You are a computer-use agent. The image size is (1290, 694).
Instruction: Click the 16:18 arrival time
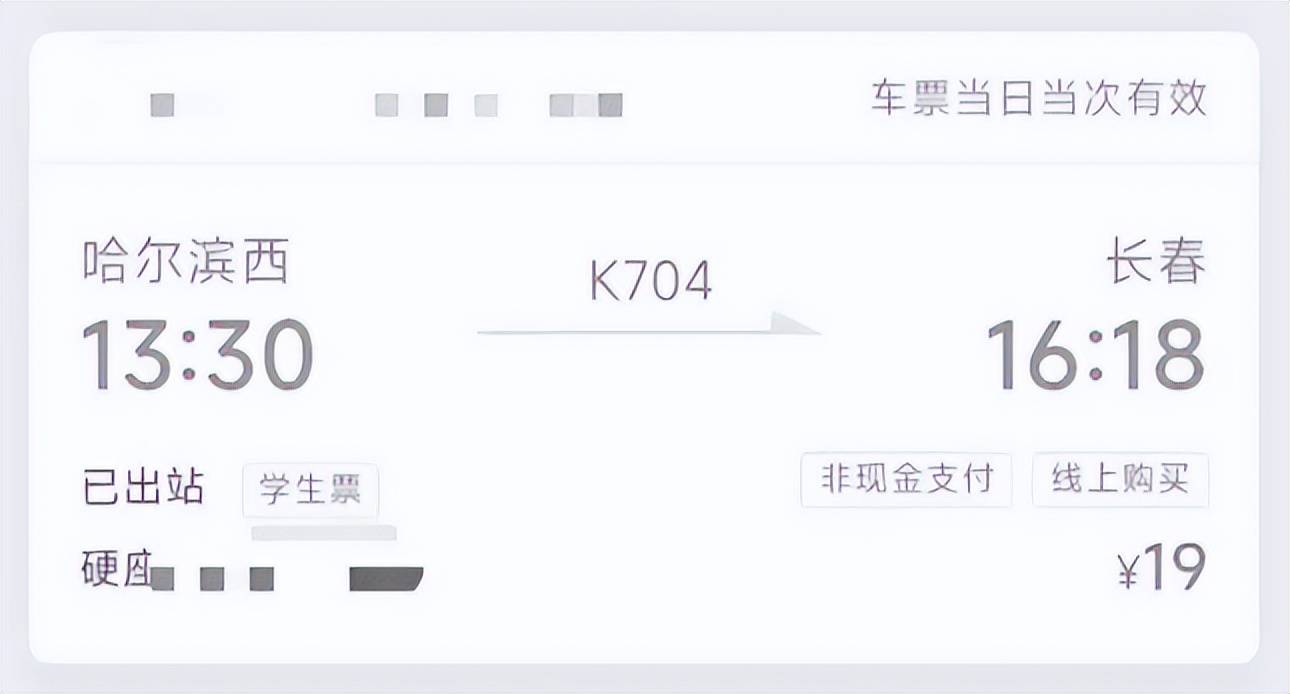point(1095,355)
